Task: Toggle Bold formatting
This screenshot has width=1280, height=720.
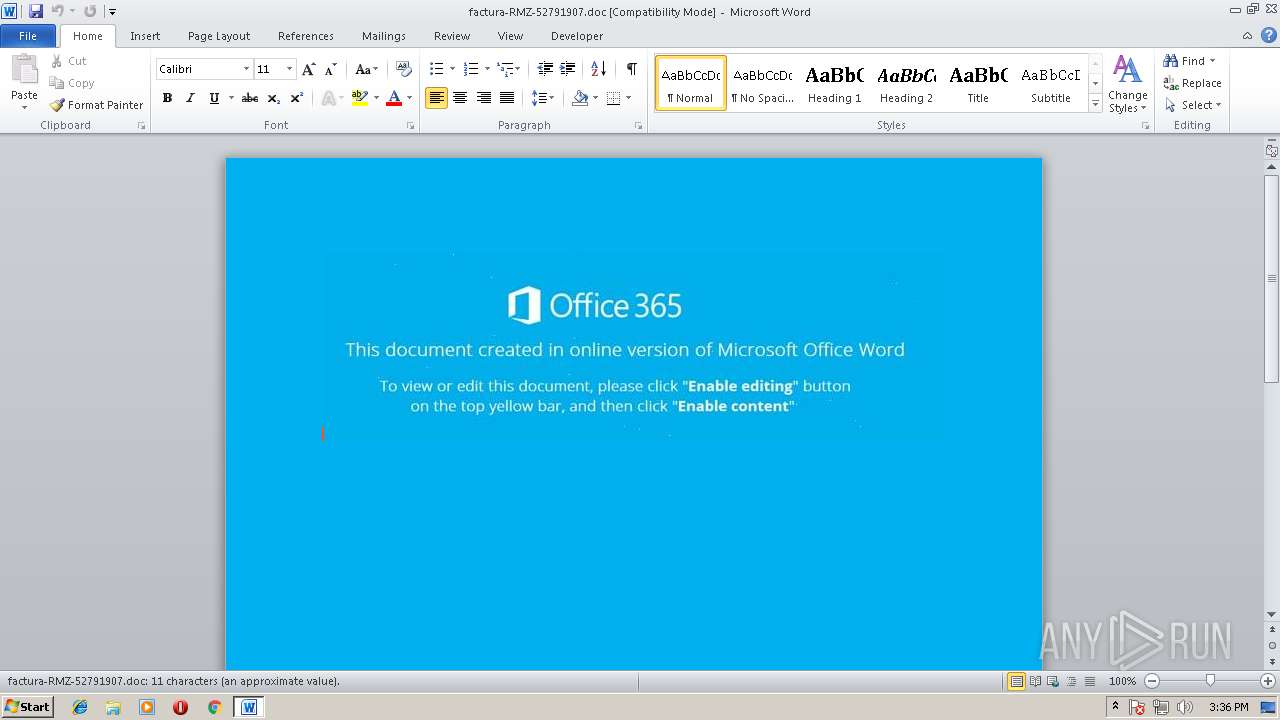Action: (167, 98)
